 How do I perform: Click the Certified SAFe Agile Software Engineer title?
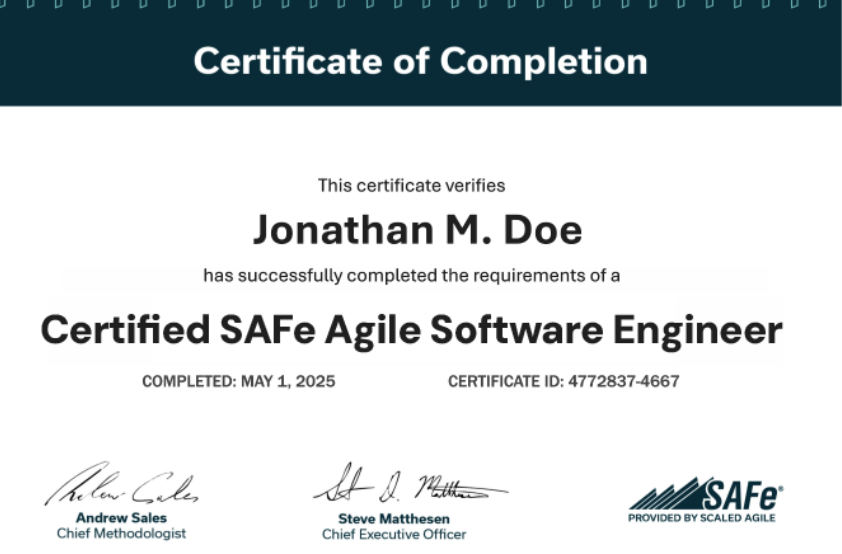click(x=411, y=330)
